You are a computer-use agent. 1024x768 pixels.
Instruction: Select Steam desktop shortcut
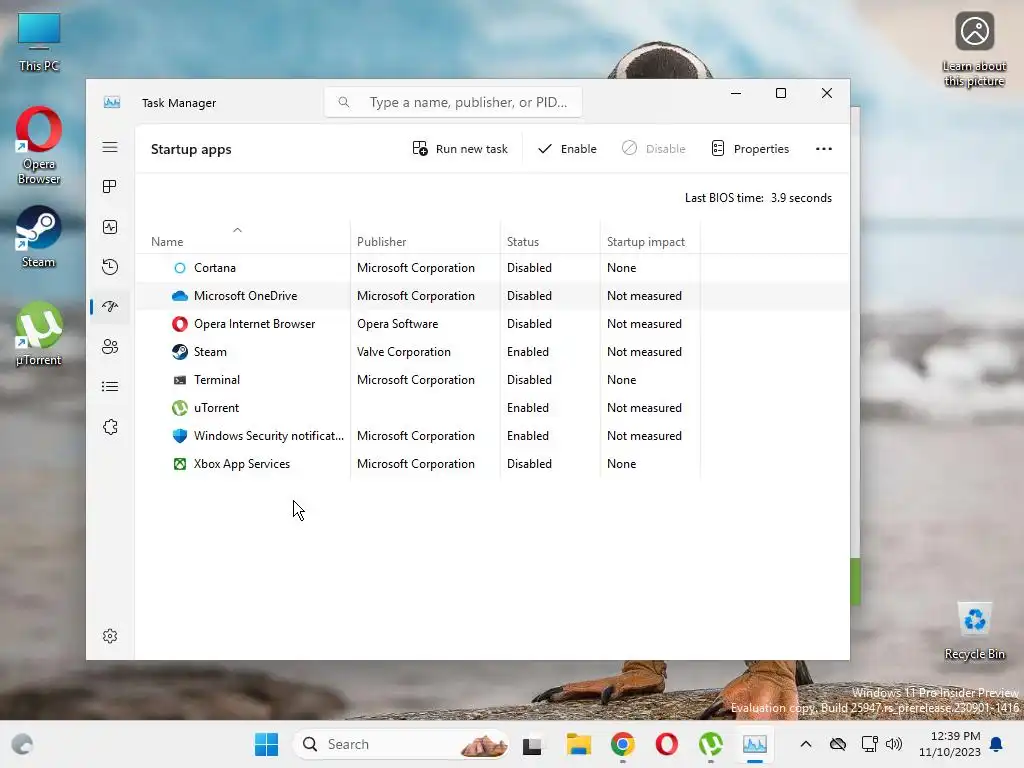point(39,238)
